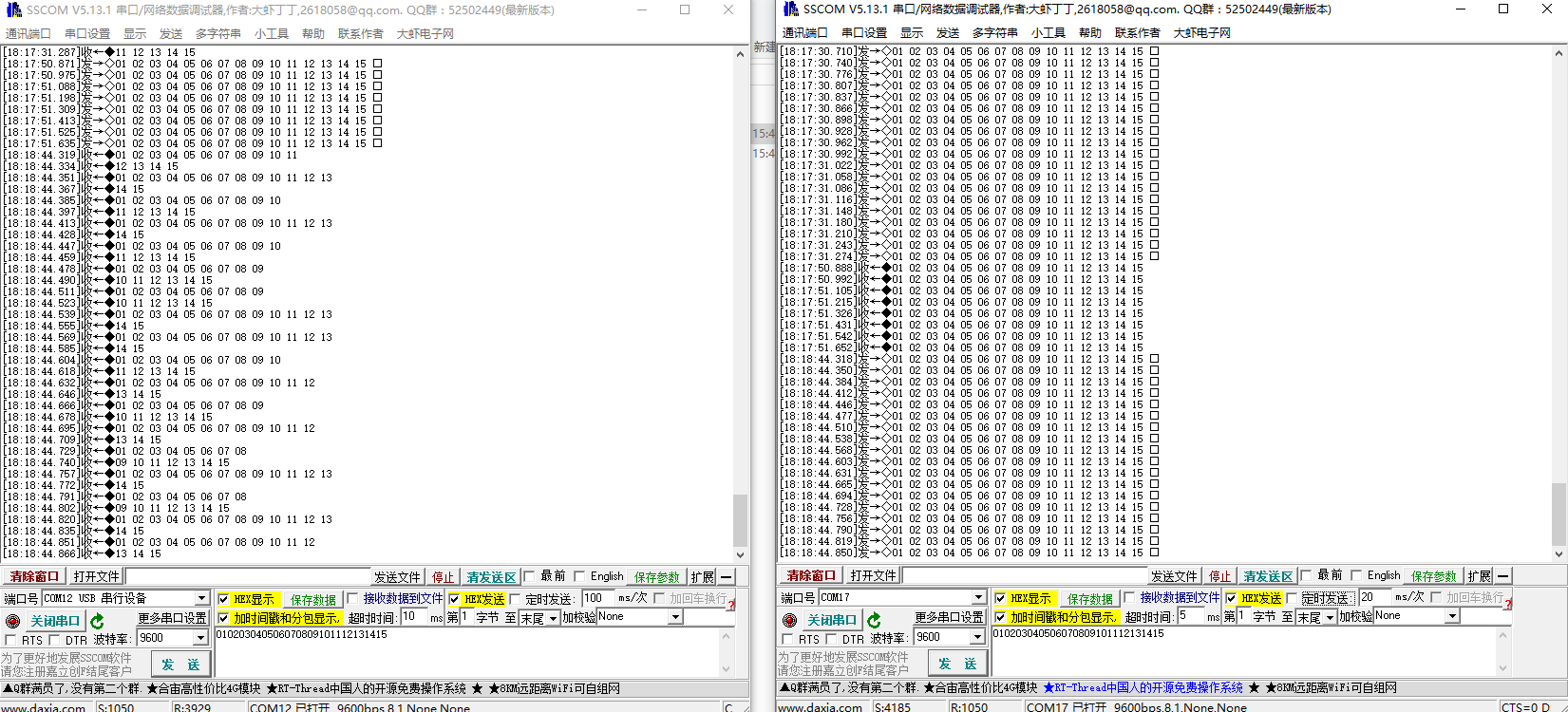This screenshot has width=1568, height=712.
Task: Open the 帮助 menu in left window
Action: pos(313,34)
